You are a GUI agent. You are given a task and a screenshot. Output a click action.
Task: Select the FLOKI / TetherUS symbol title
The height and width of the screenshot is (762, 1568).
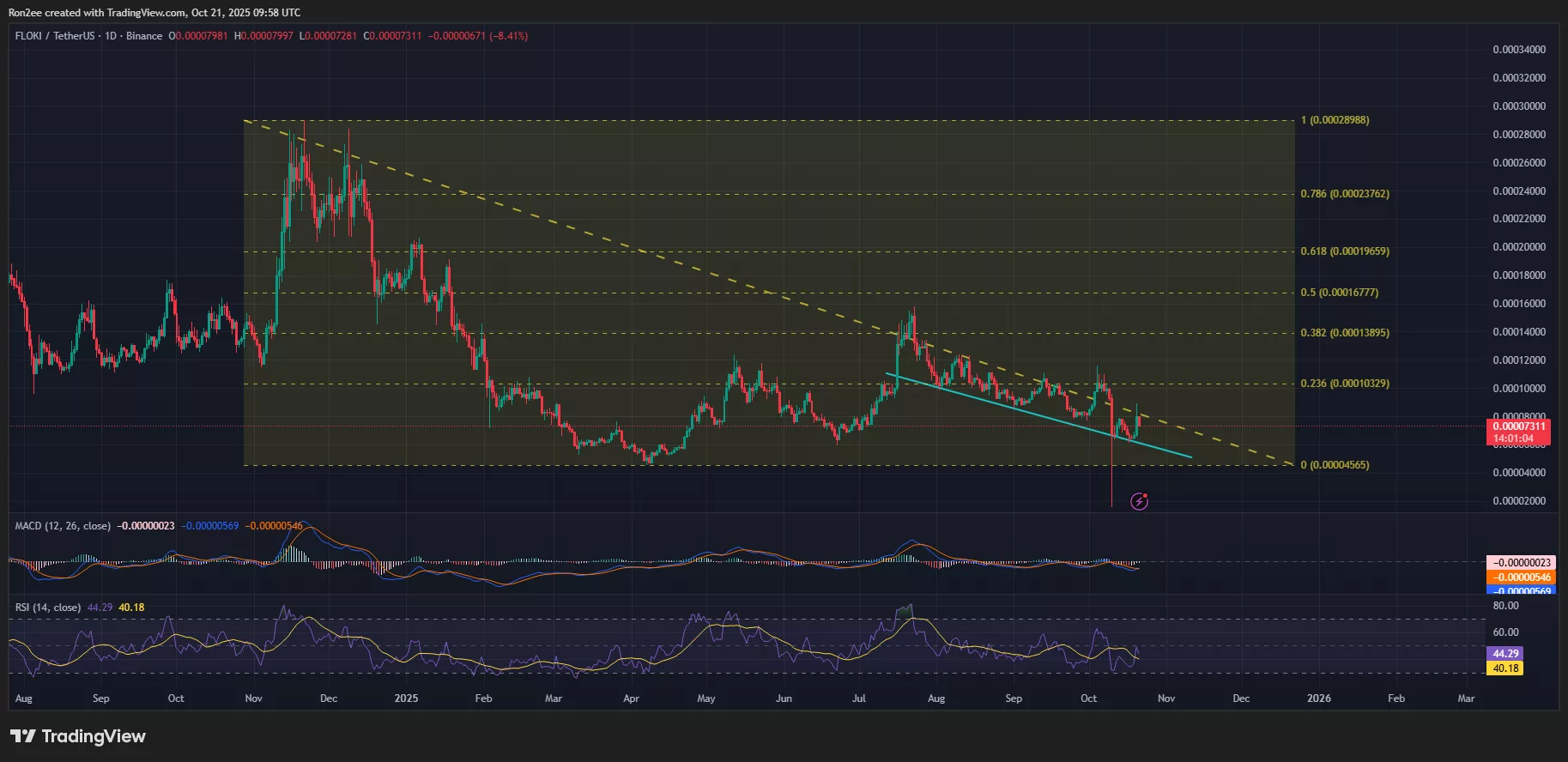click(x=55, y=36)
